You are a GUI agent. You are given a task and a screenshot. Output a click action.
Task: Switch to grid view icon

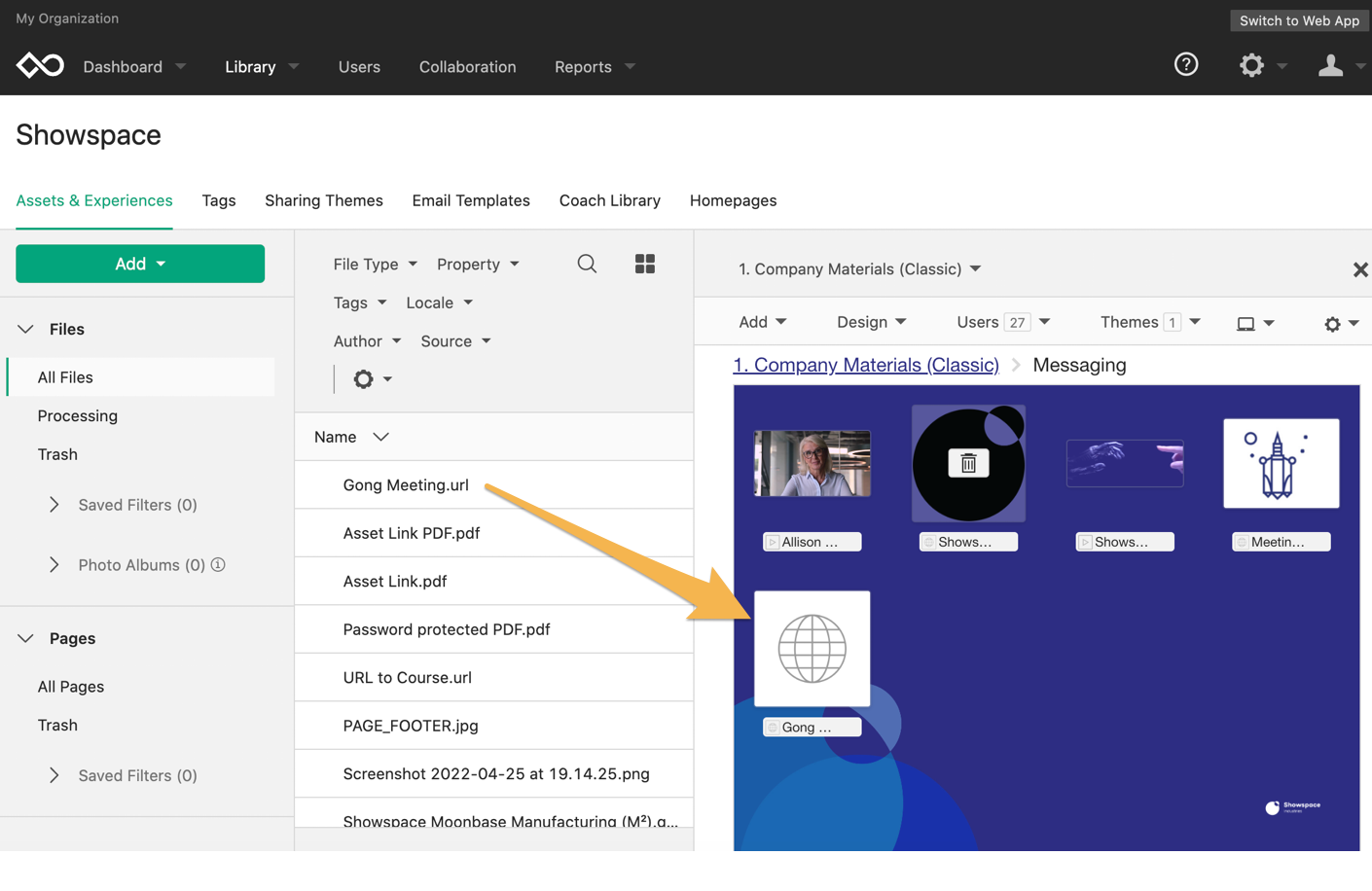tap(645, 264)
